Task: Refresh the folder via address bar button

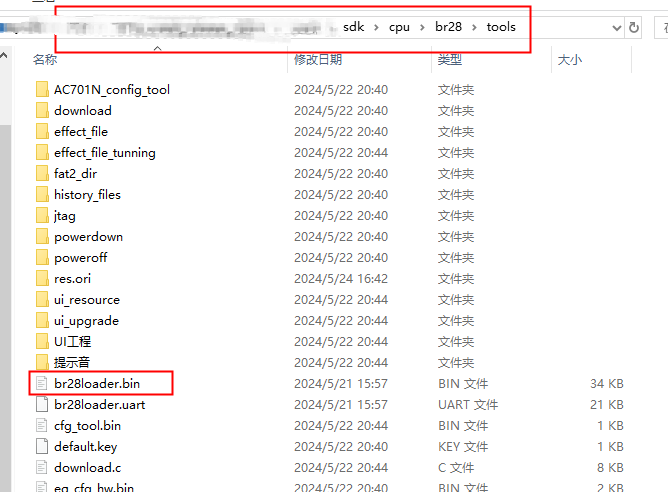Action: 633,28
